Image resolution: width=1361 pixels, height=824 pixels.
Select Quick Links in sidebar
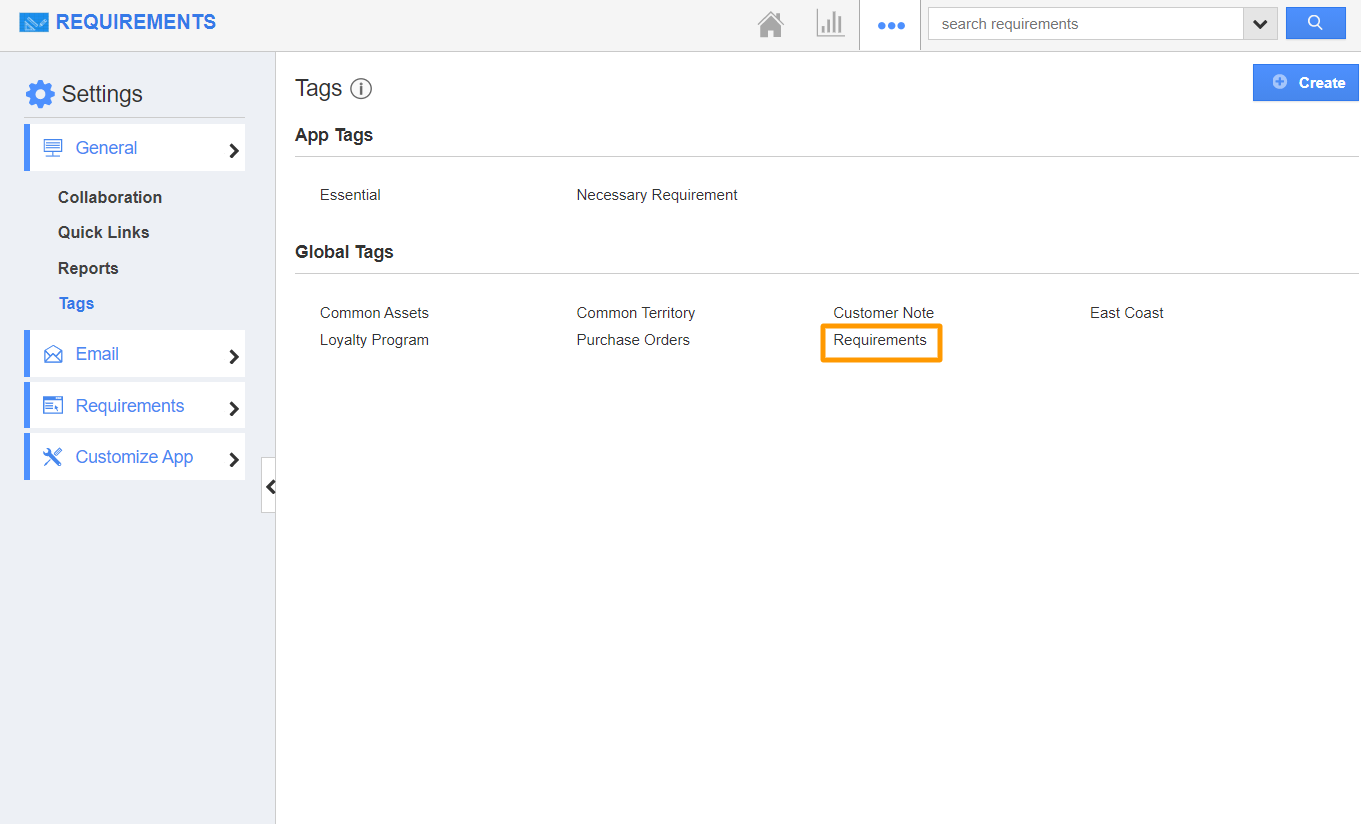[103, 232]
